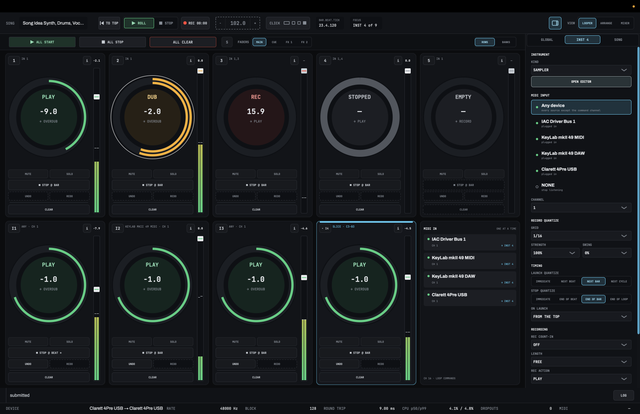
Task: Switch to the ARRANGE view tab
Action: pyautogui.click(x=606, y=23)
